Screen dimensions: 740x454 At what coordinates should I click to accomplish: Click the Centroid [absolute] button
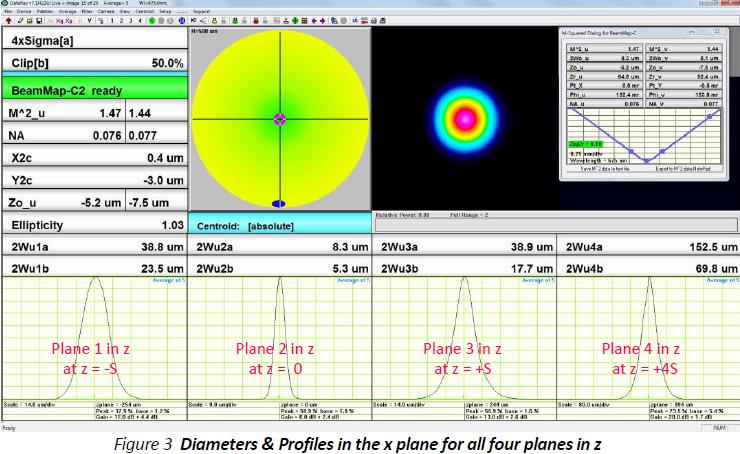pos(279,226)
